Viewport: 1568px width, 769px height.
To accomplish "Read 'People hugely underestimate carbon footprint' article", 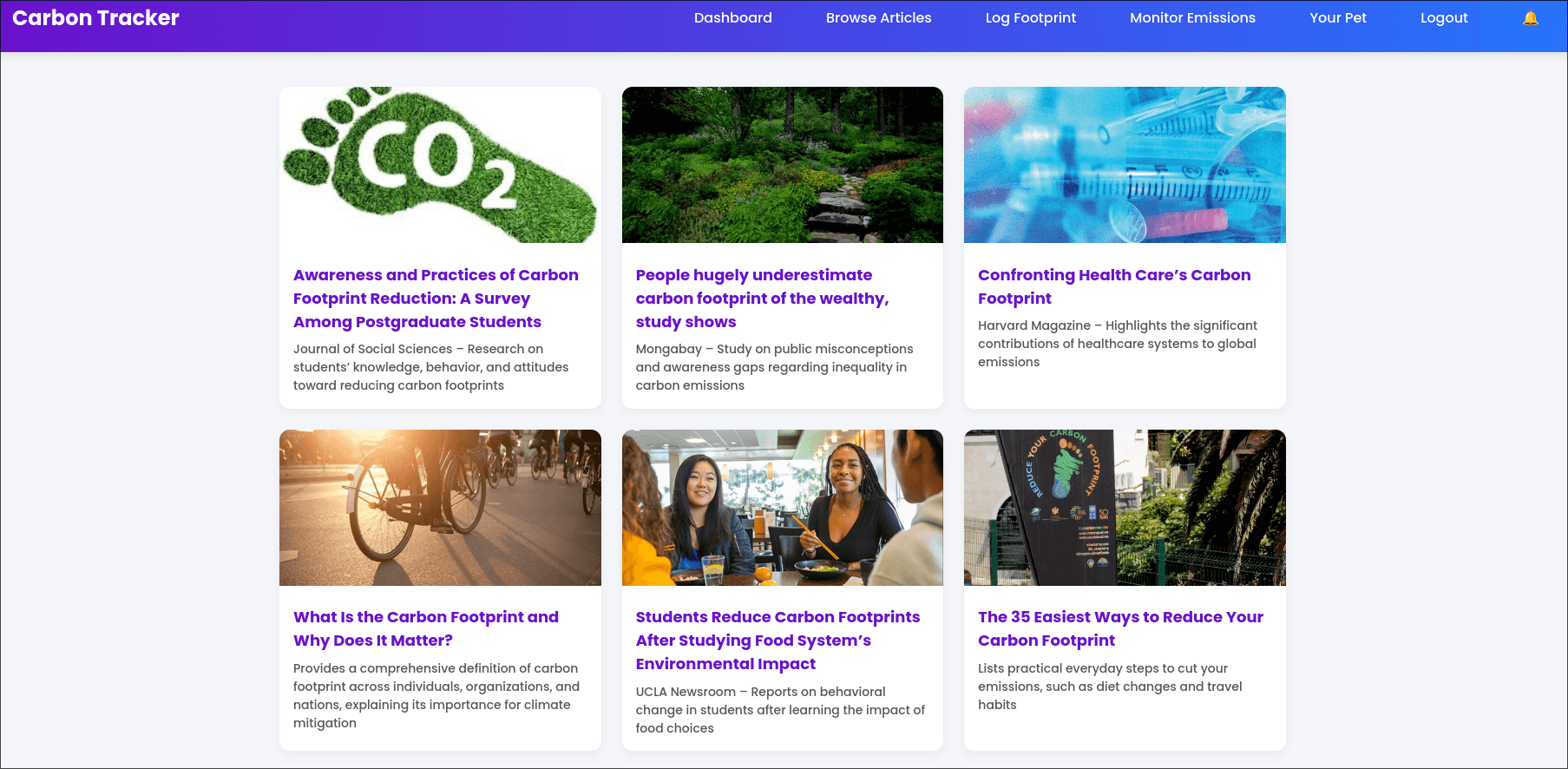I will click(762, 299).
